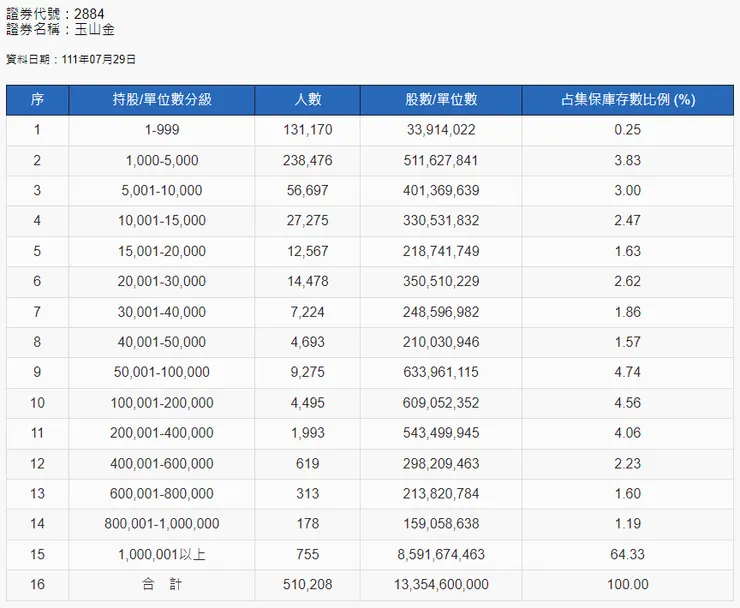
Task: Click the 4.06 percentage cell
Action: click(627, 433)
